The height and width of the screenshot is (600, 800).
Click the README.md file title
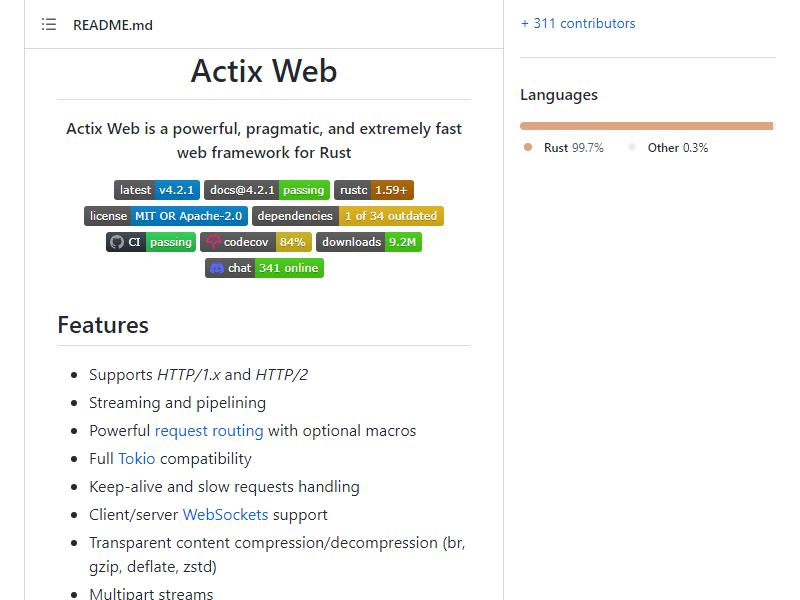(113, 25)
